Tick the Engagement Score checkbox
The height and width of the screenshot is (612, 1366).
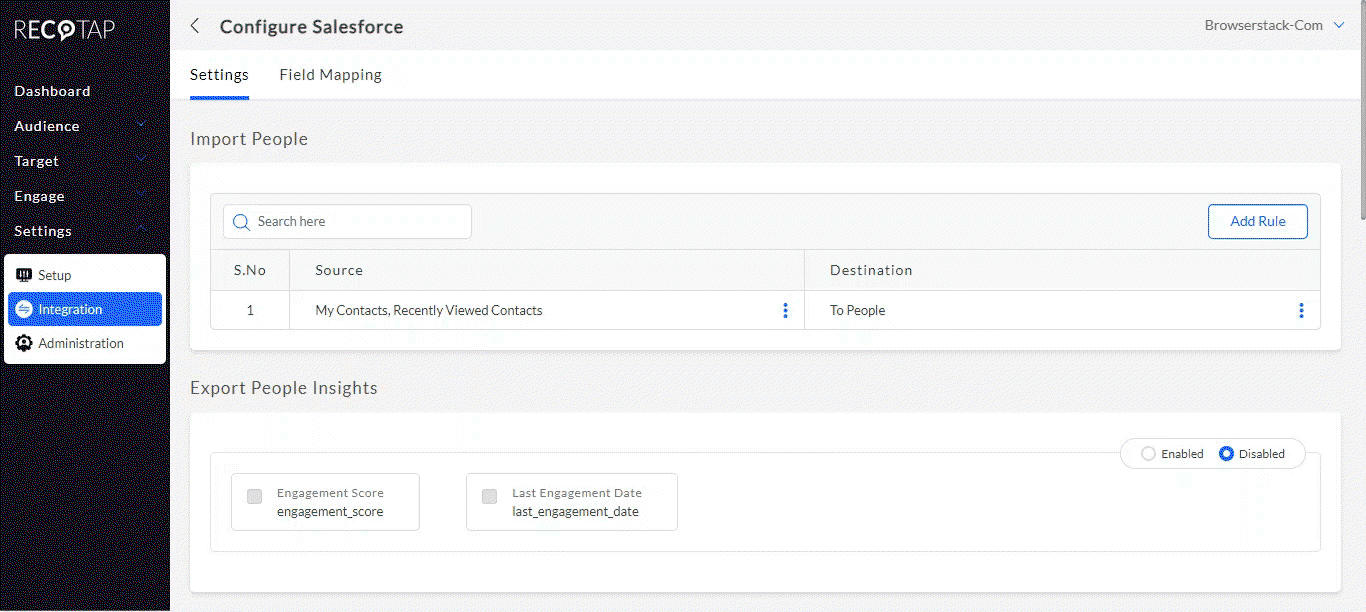coord(255,496)
